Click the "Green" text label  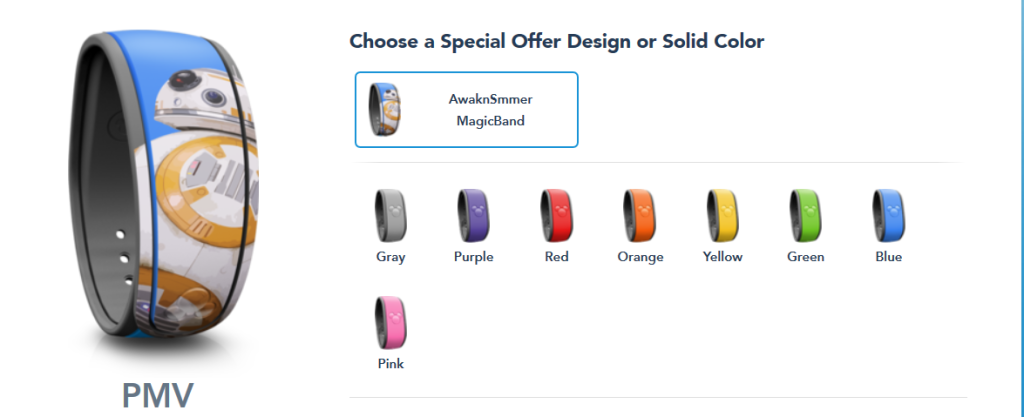point(806,256)
